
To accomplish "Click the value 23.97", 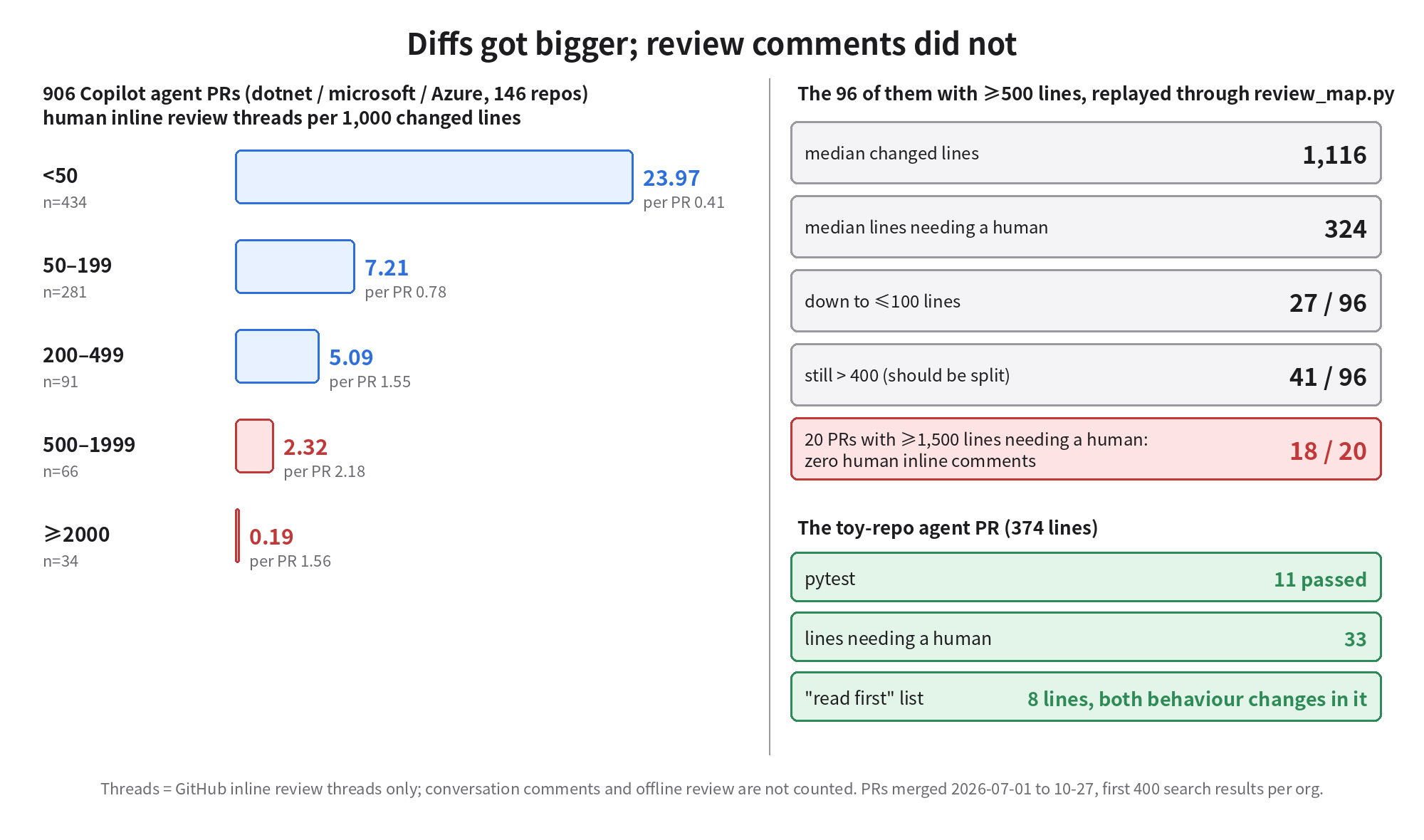I will 671,178.
